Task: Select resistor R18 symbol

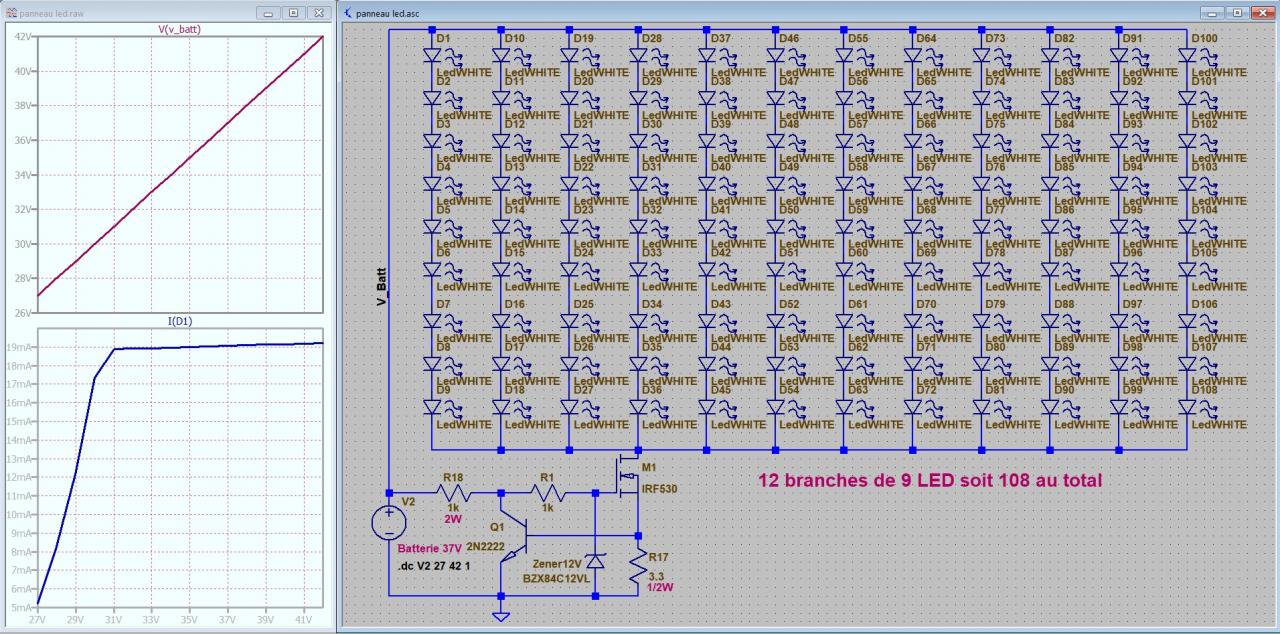Action: [x=453, y=493]
